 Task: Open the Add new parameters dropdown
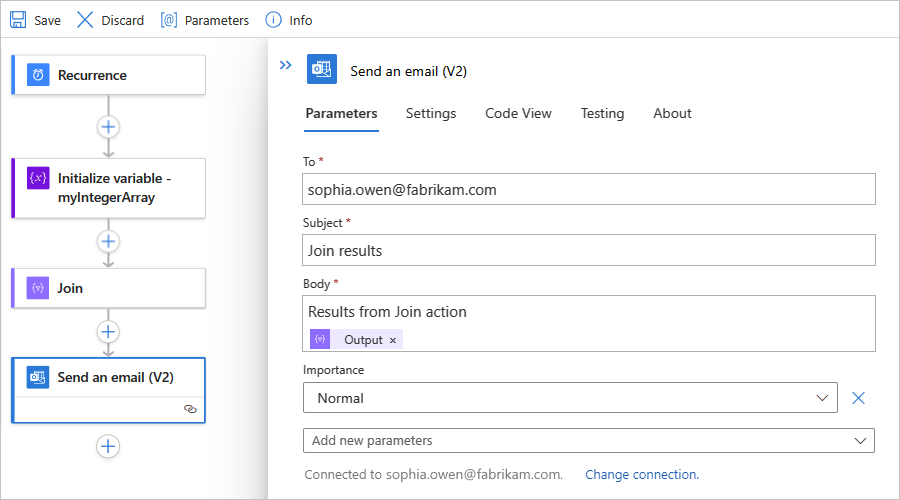pos(860,440)
